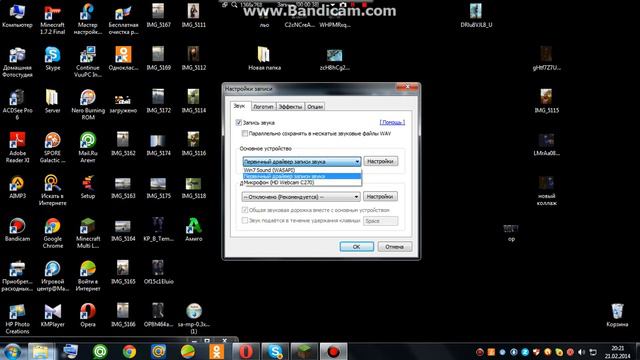Choose Win7 Sound (WASAPI) from list
640x360 pixels.
pyautogui.click(x=302, y=170)
